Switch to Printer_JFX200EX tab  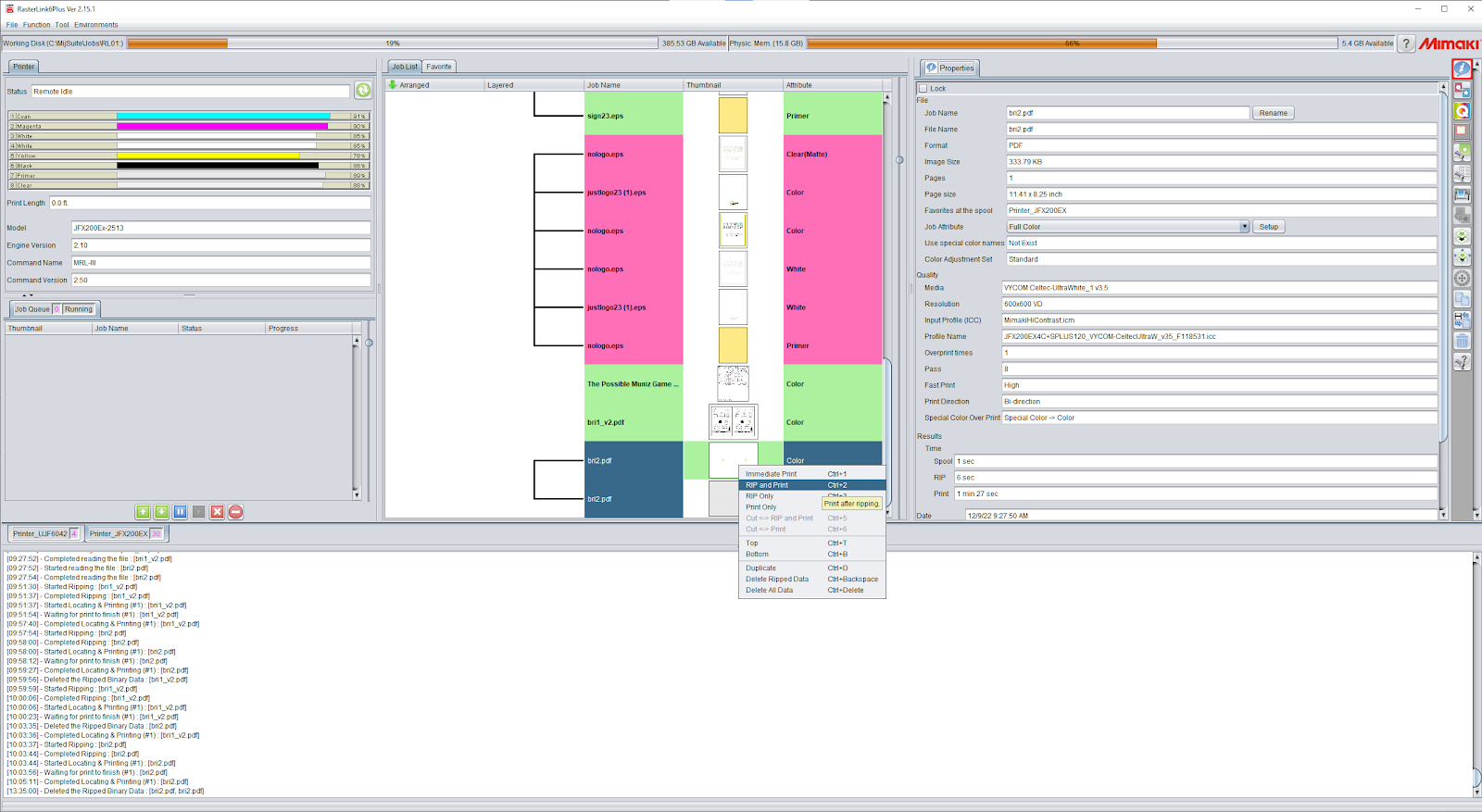[x=125, y=533]
